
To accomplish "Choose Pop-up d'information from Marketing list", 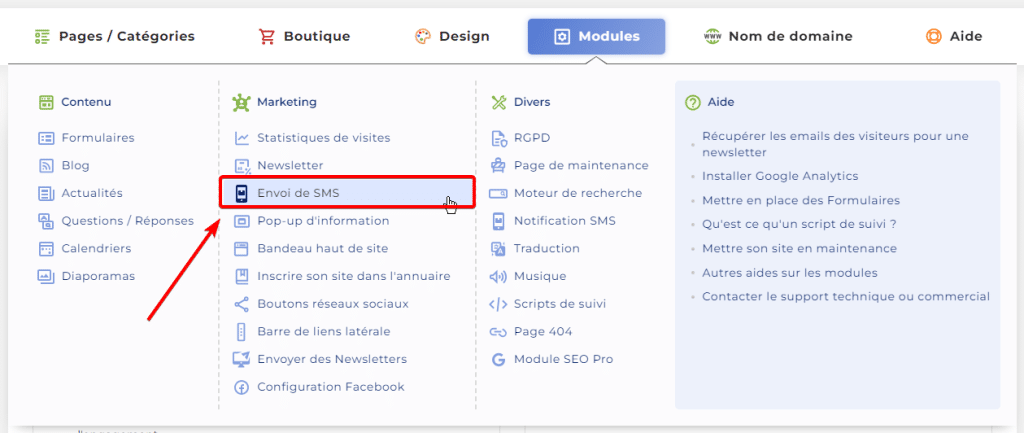I will (323, 221).
